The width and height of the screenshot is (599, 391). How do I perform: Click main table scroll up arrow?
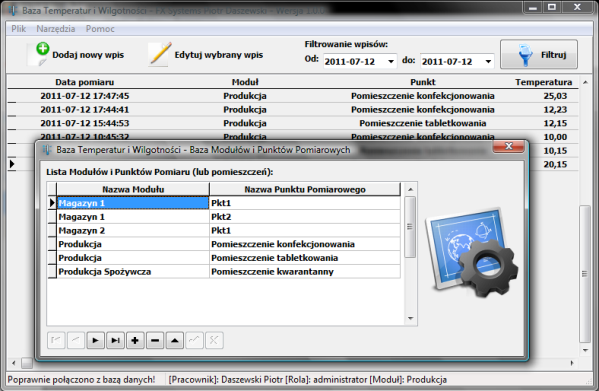tap(584, 82)
